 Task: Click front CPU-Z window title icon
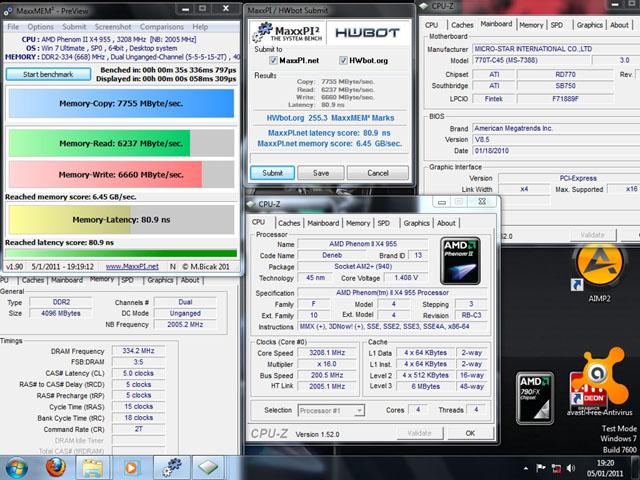(x=251, y=204)
